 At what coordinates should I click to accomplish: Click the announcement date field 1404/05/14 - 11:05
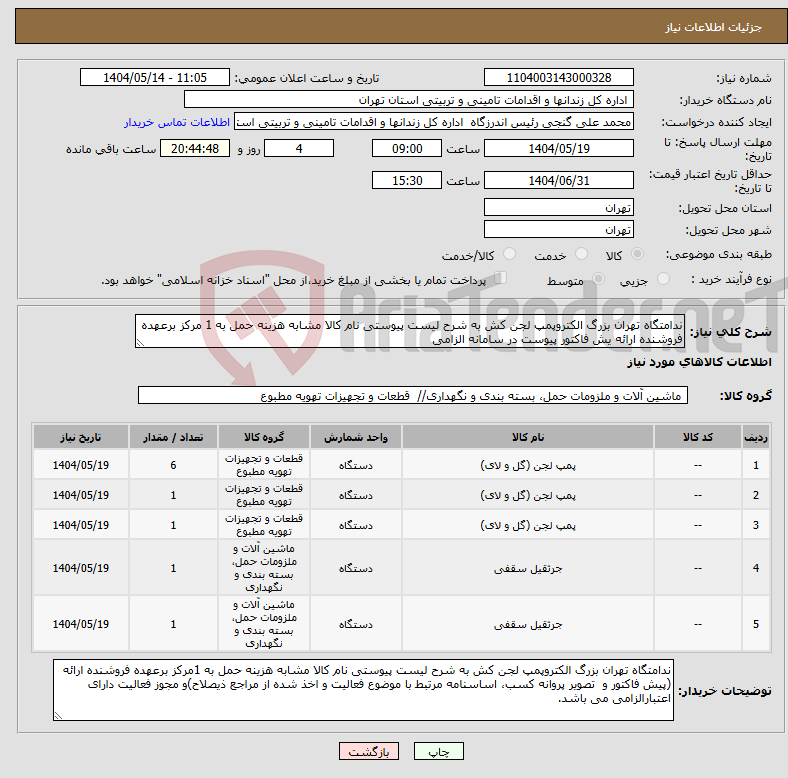pos(155,77)
